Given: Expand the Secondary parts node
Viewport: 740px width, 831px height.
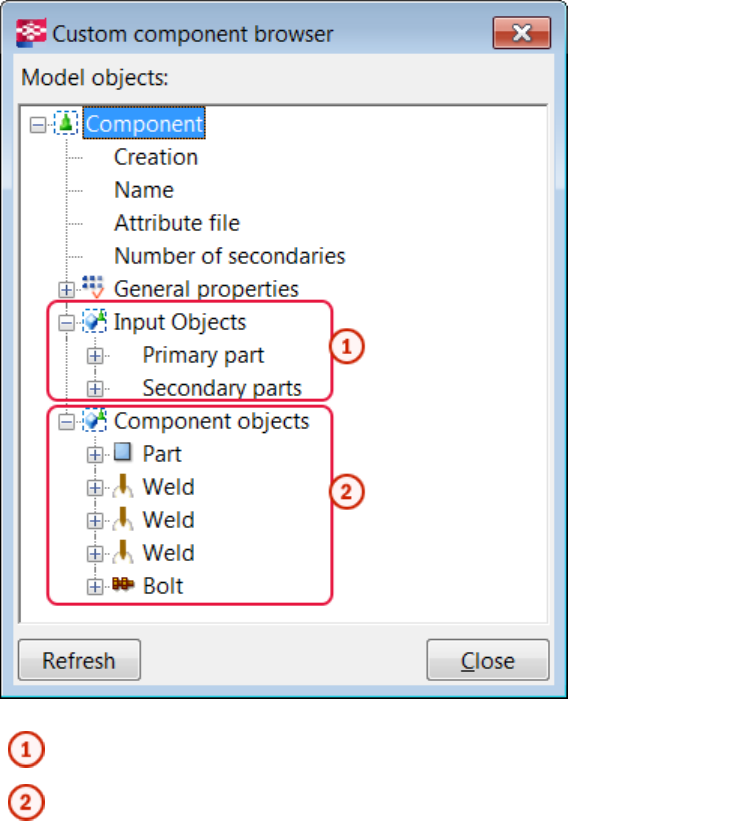Looking at the screenshot, I should [x=95, y=389].
